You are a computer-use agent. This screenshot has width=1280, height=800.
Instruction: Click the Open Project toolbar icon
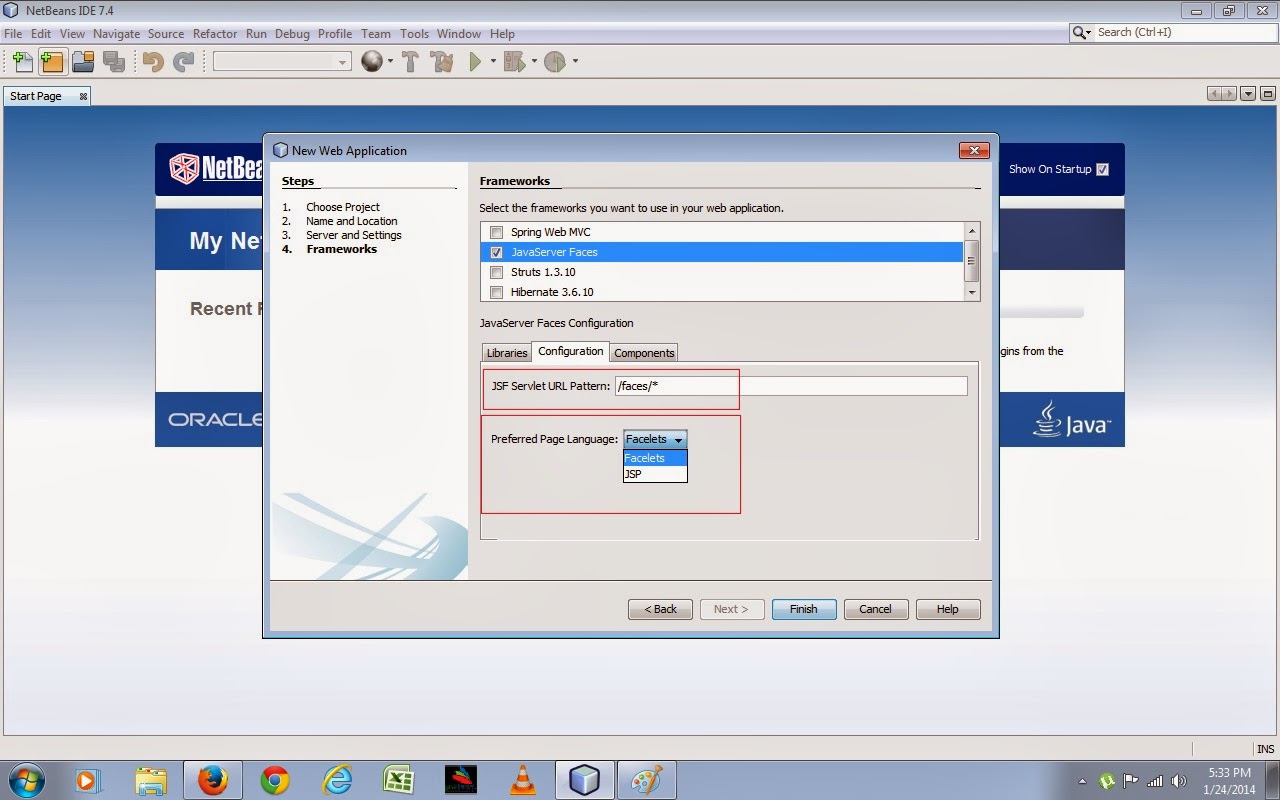pos(83,62)
